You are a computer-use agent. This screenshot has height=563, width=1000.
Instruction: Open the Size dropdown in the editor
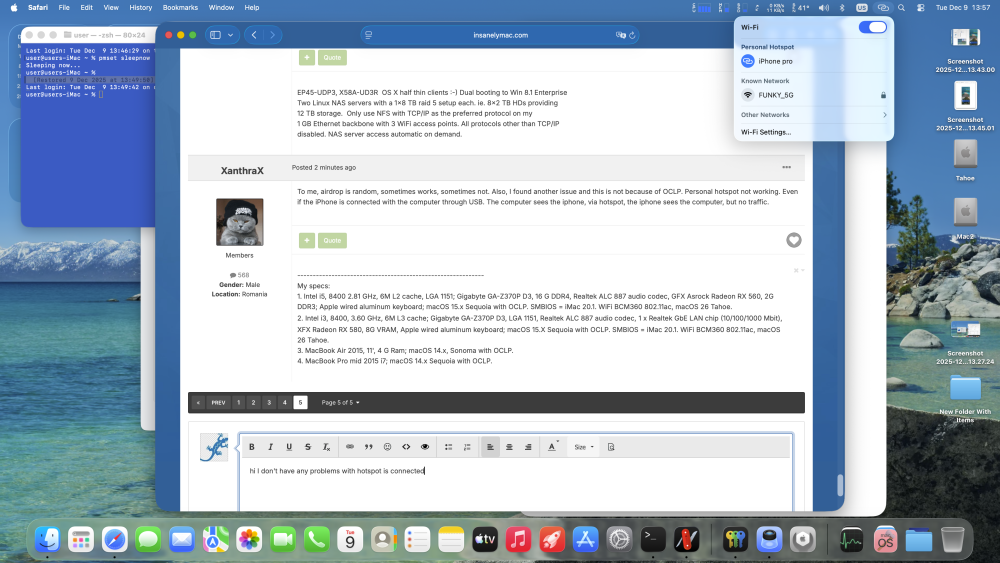[x=584, y=447]
